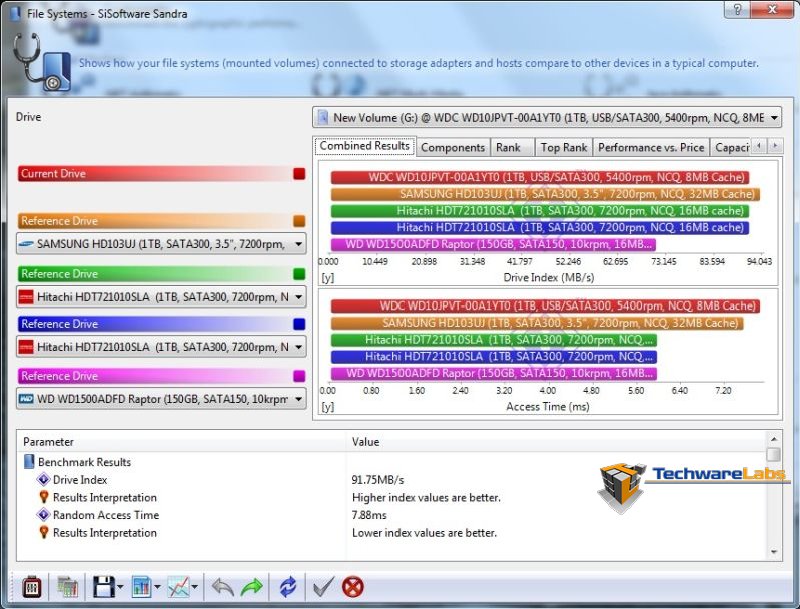
Task: Open the bar chart icon dropdown arrow
Action: point(157,588)
